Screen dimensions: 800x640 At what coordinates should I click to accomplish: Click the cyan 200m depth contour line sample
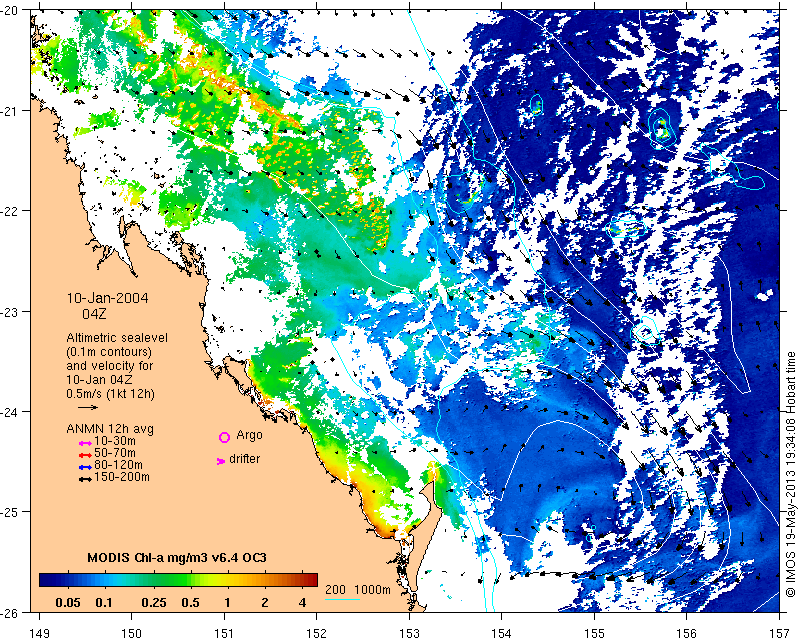click(342, 599)
